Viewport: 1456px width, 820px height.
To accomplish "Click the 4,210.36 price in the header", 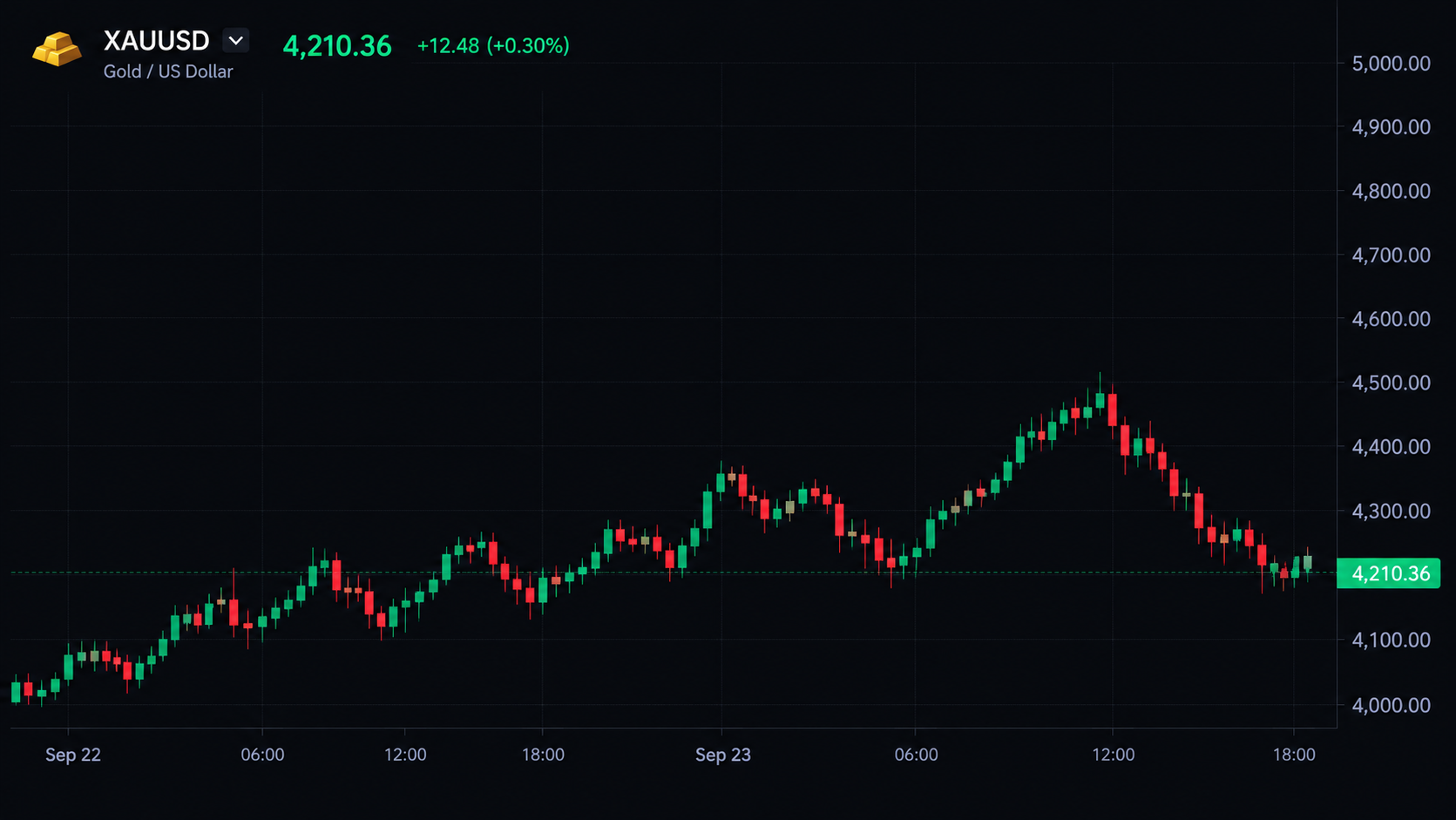I will click(337, 45).
